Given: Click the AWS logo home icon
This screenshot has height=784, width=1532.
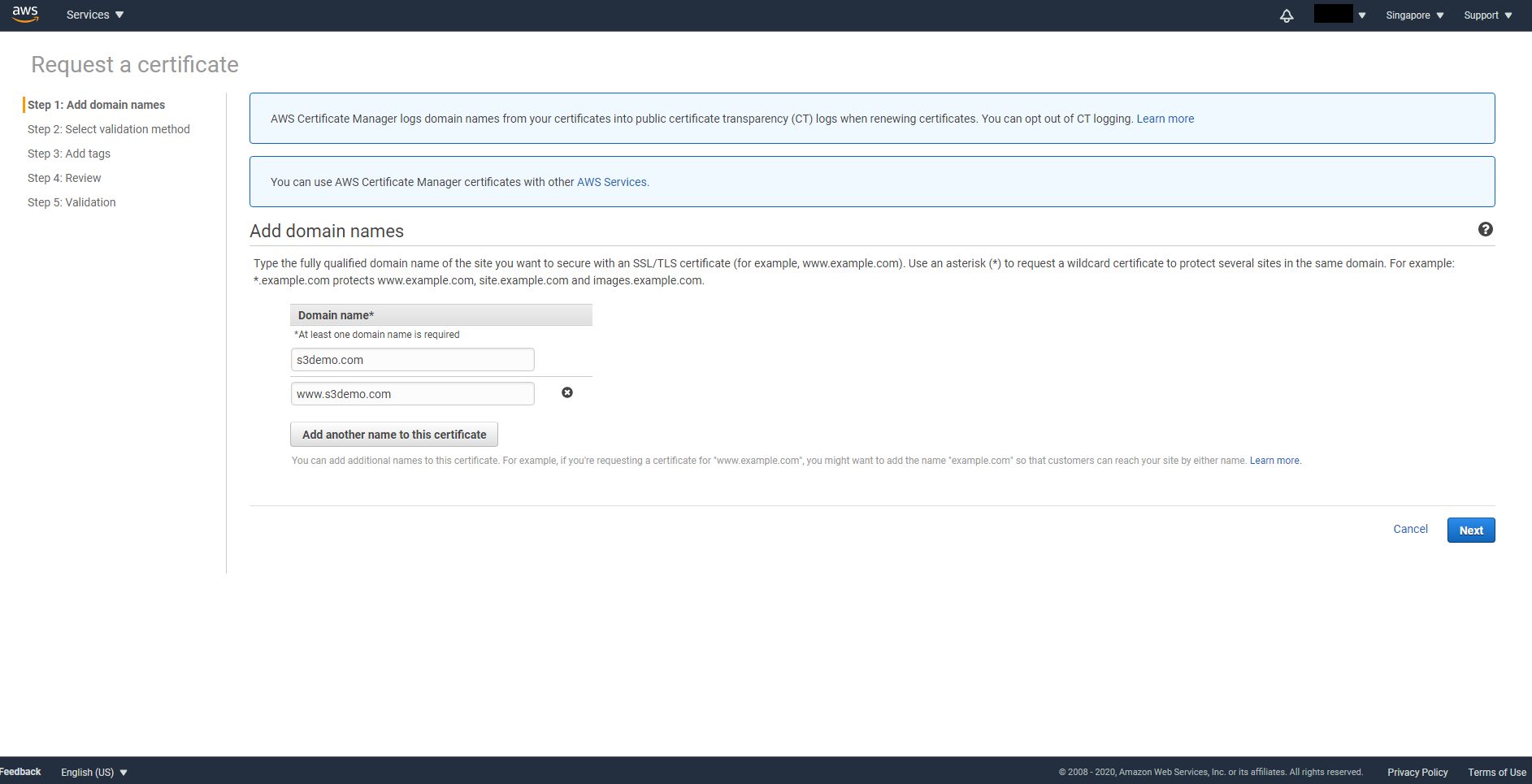Looking at the screenshot, I should [x=25, y=15].
